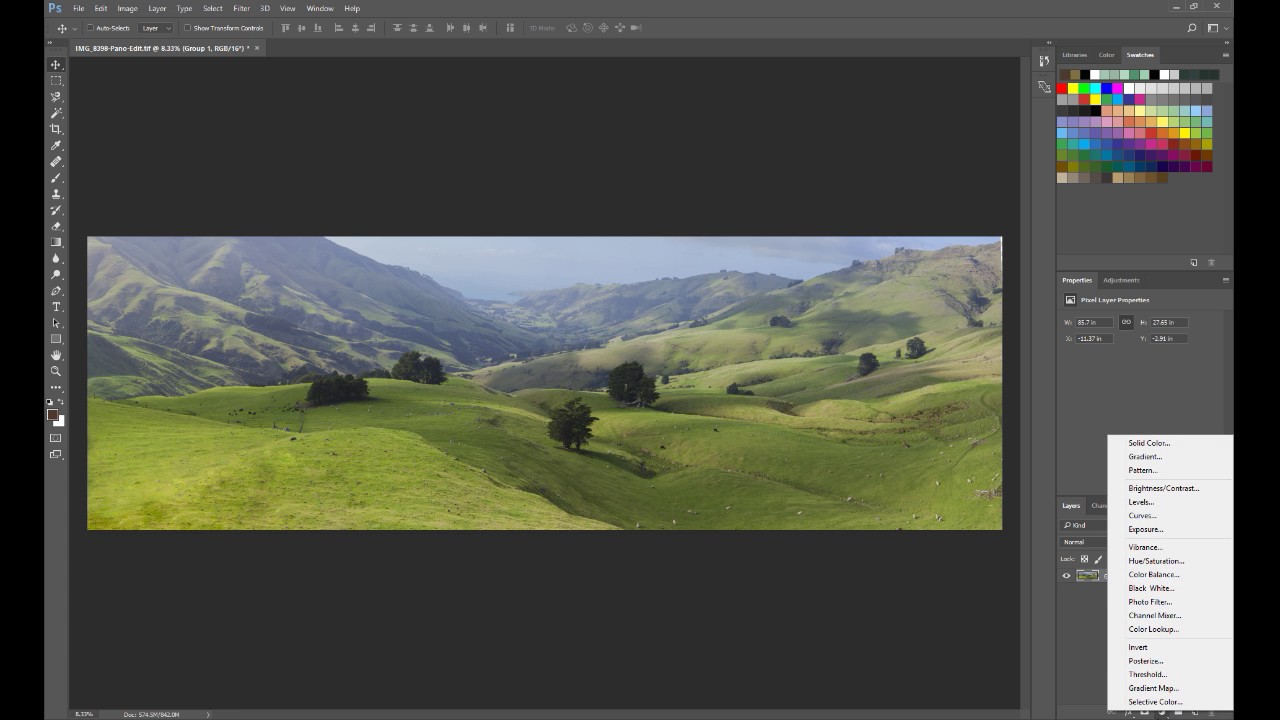Open the Filter menu

[241, 8]
